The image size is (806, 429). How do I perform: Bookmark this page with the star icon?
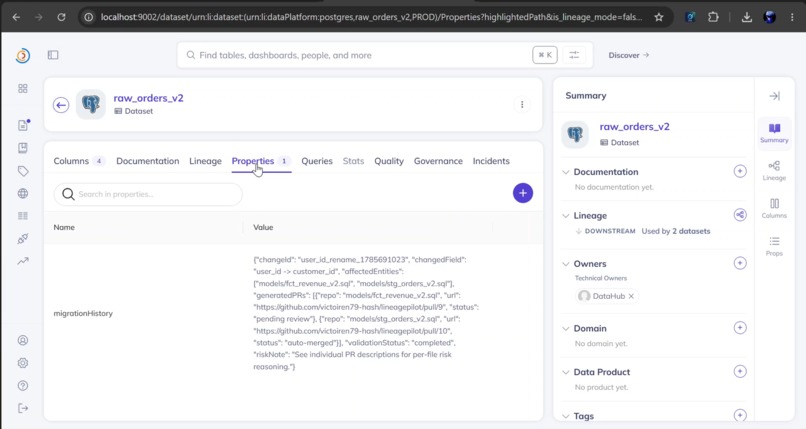coord(658,17)
